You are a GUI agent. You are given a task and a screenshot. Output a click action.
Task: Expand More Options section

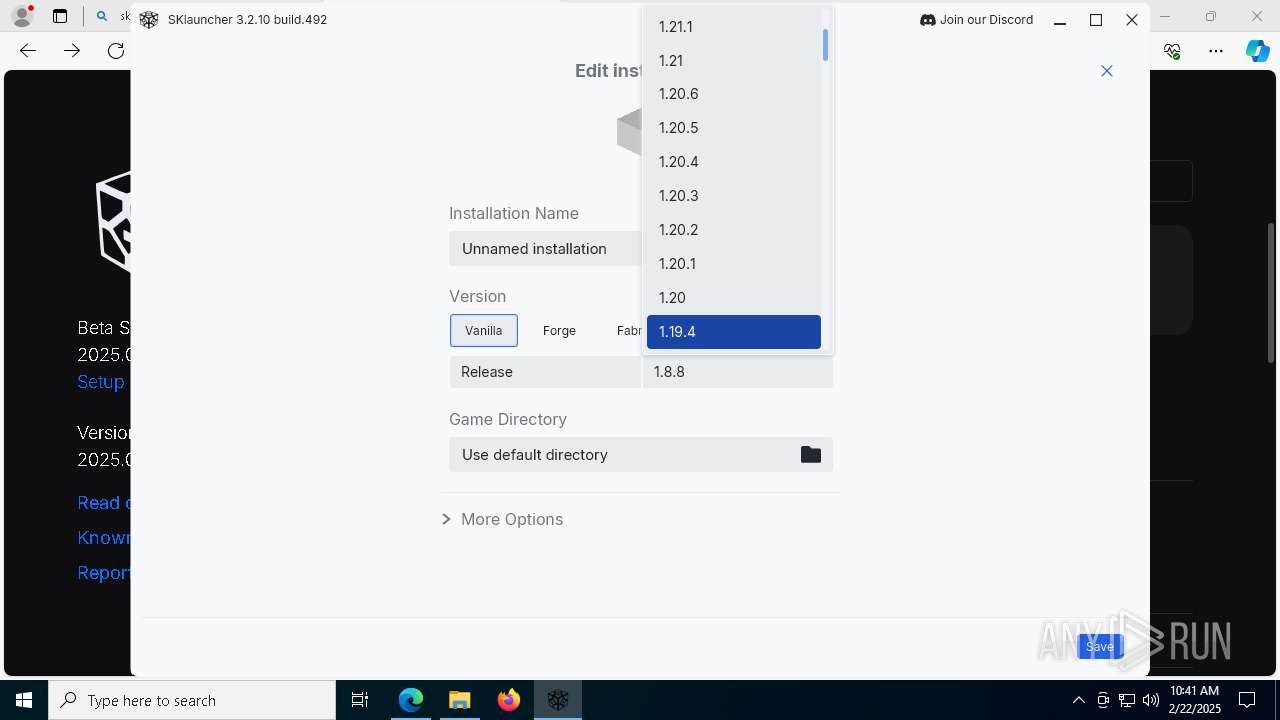[503, 519]
